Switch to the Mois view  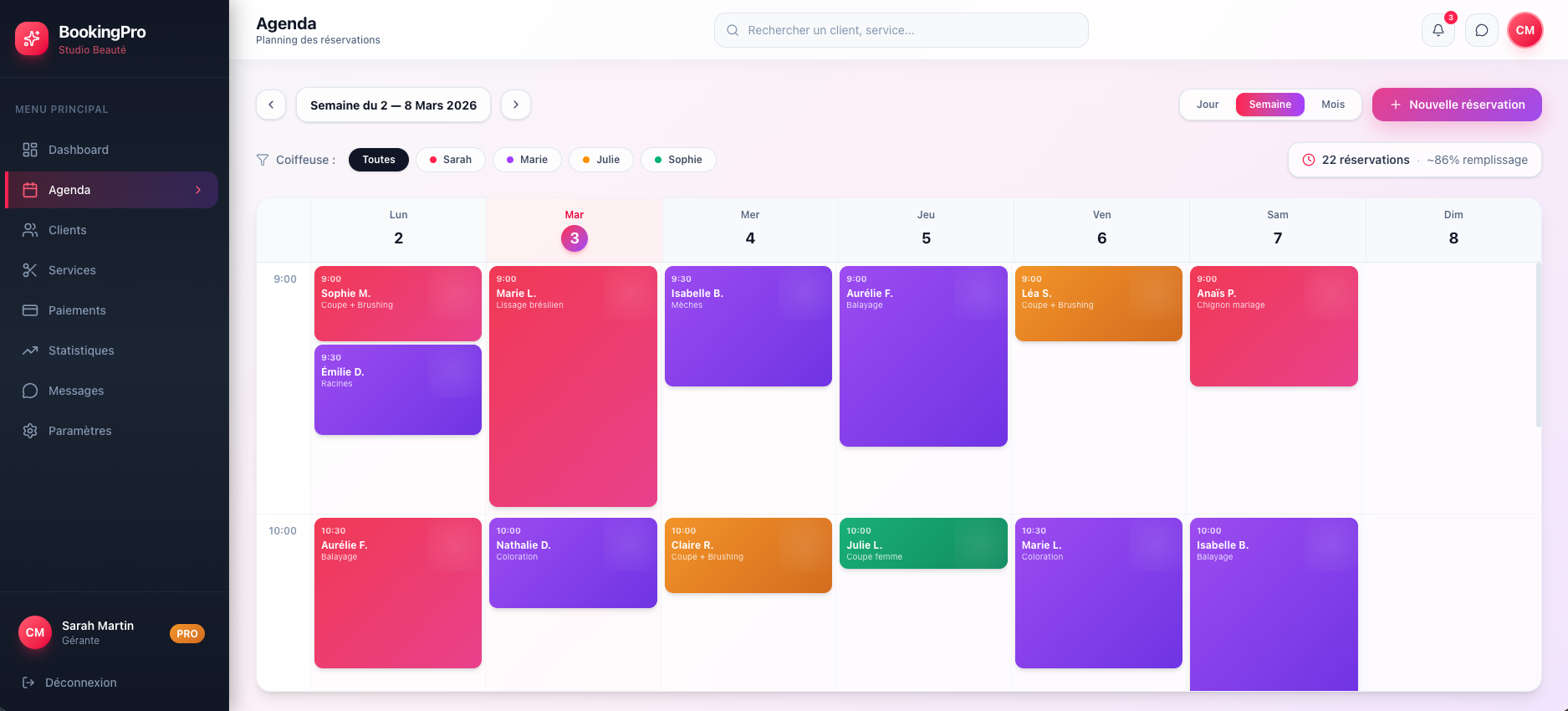click(x=1332, y=105)
